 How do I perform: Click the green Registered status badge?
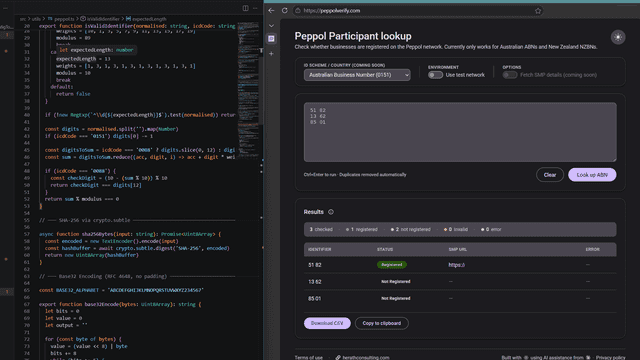[x=391, y=265]
